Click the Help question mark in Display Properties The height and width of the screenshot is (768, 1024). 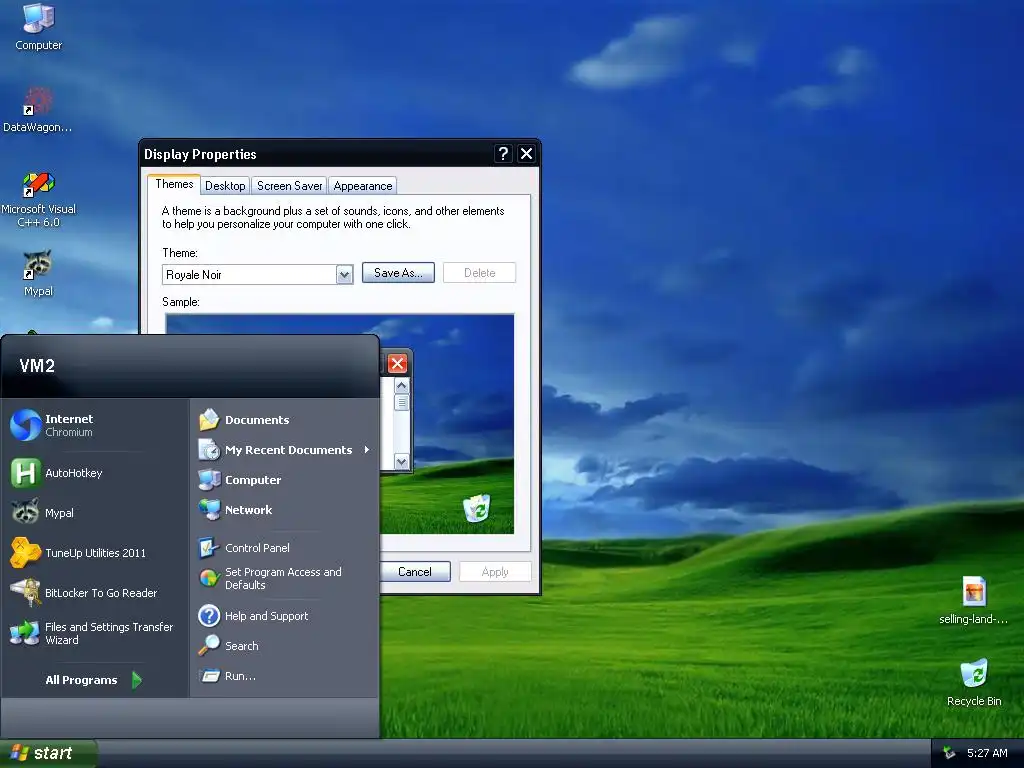503,153
